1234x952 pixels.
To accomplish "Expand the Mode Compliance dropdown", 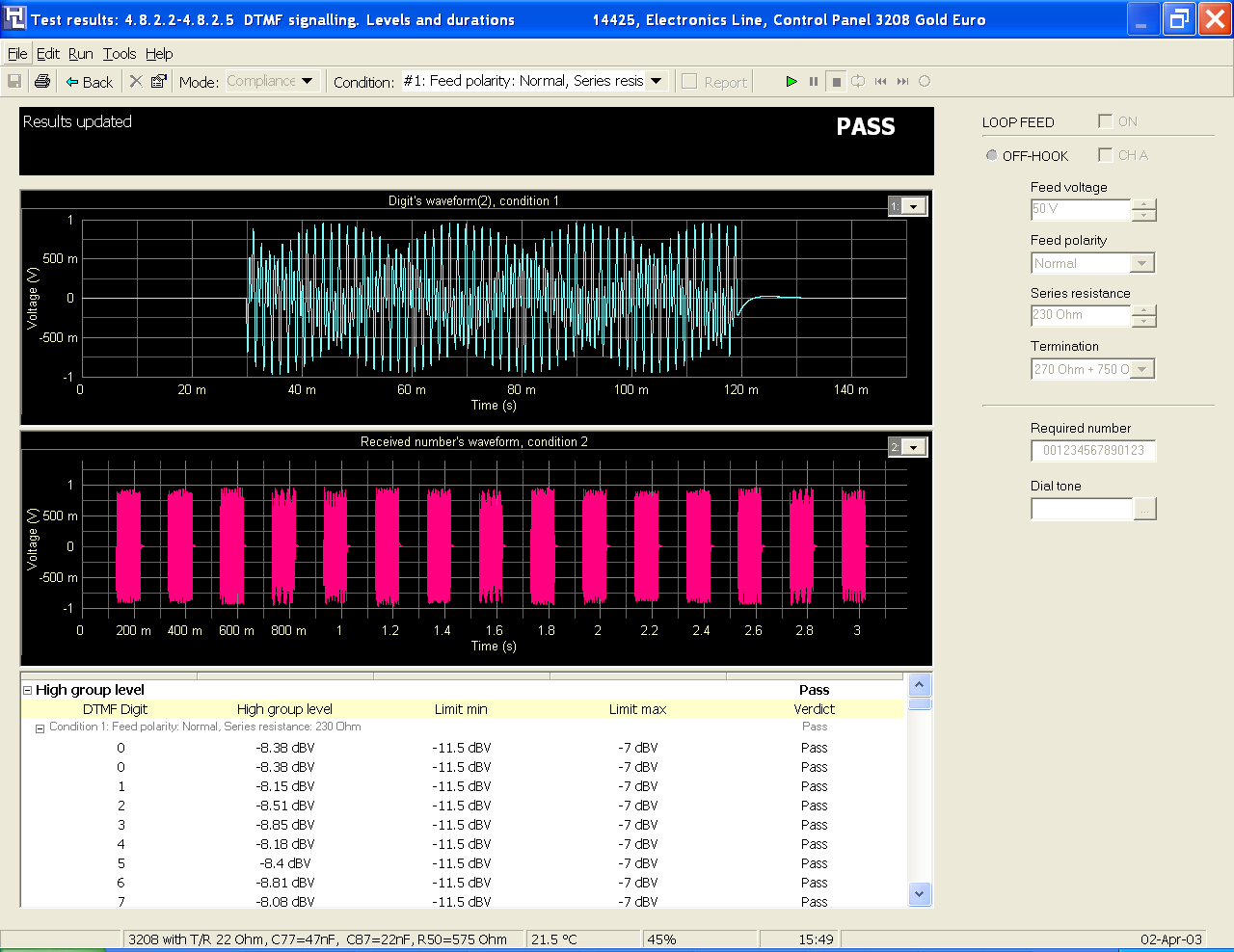I will point(308,81).
